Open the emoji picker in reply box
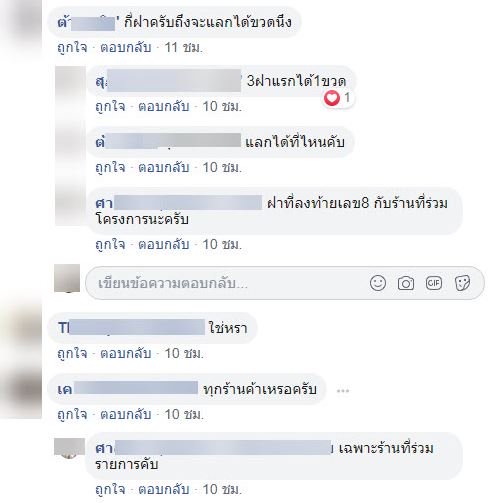 coord(378,283)
